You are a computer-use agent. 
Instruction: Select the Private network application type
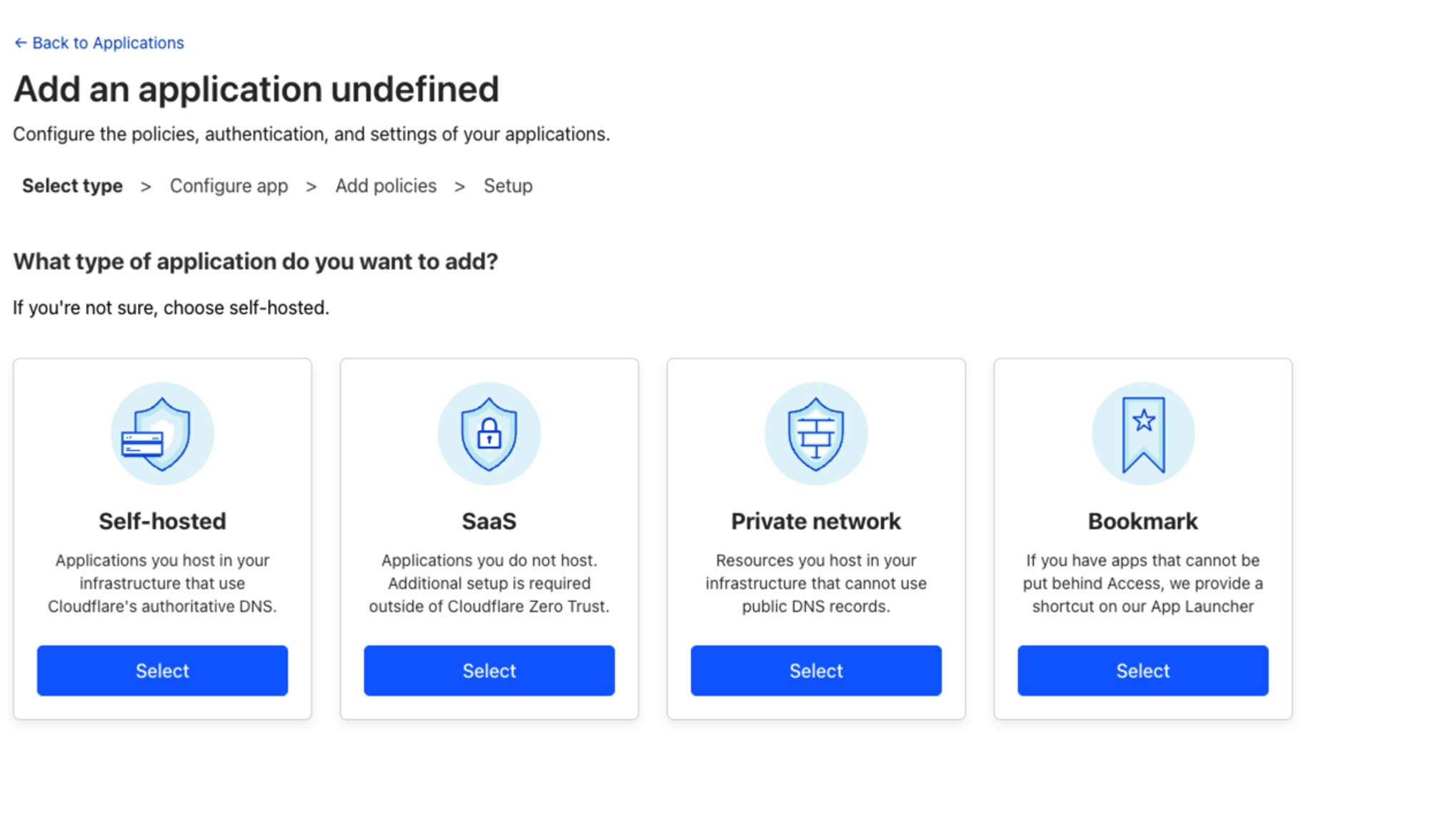pyautogui.click(x=816, y=671)
